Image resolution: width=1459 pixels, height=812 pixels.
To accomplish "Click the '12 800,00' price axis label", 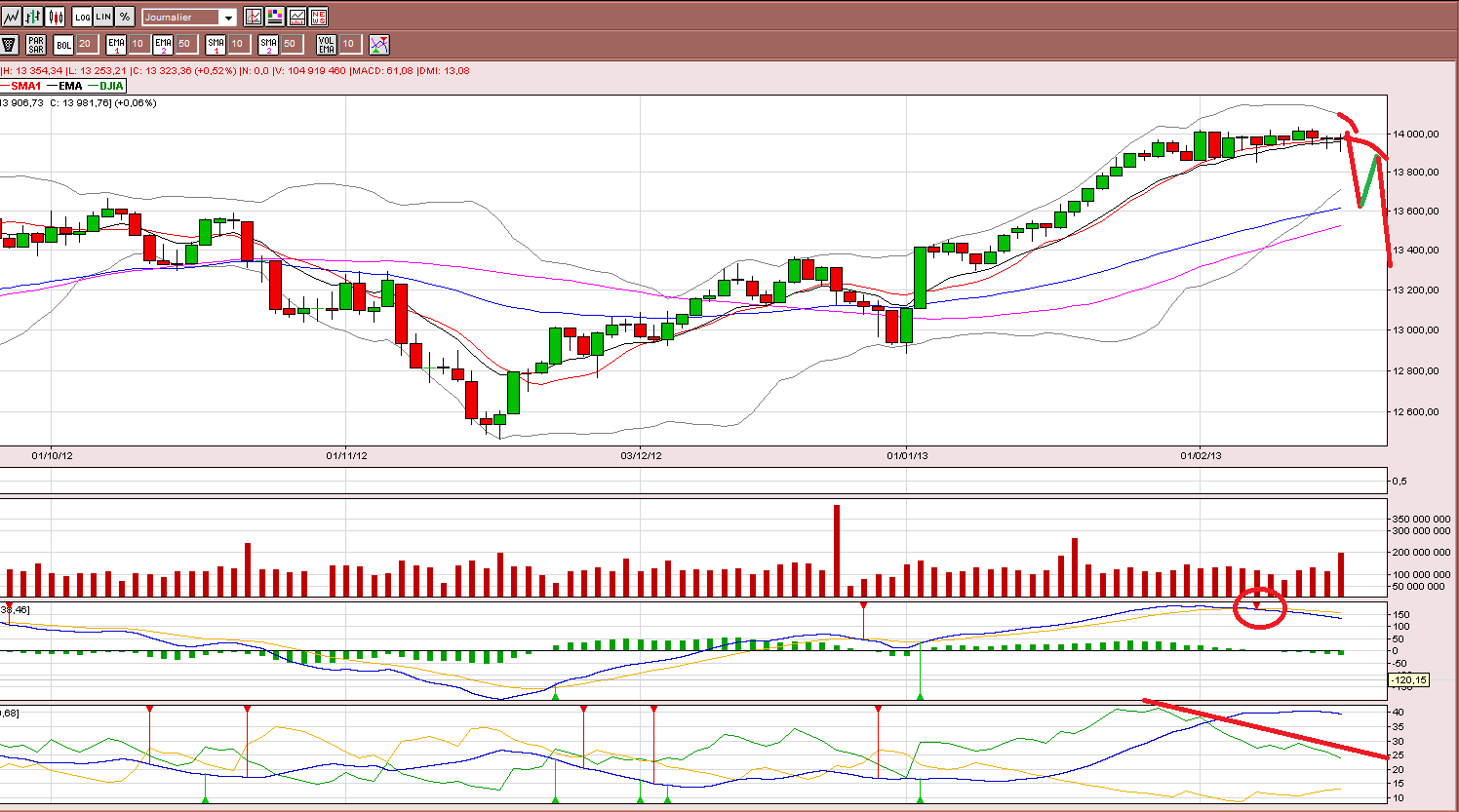I will tap(1415, 370).
